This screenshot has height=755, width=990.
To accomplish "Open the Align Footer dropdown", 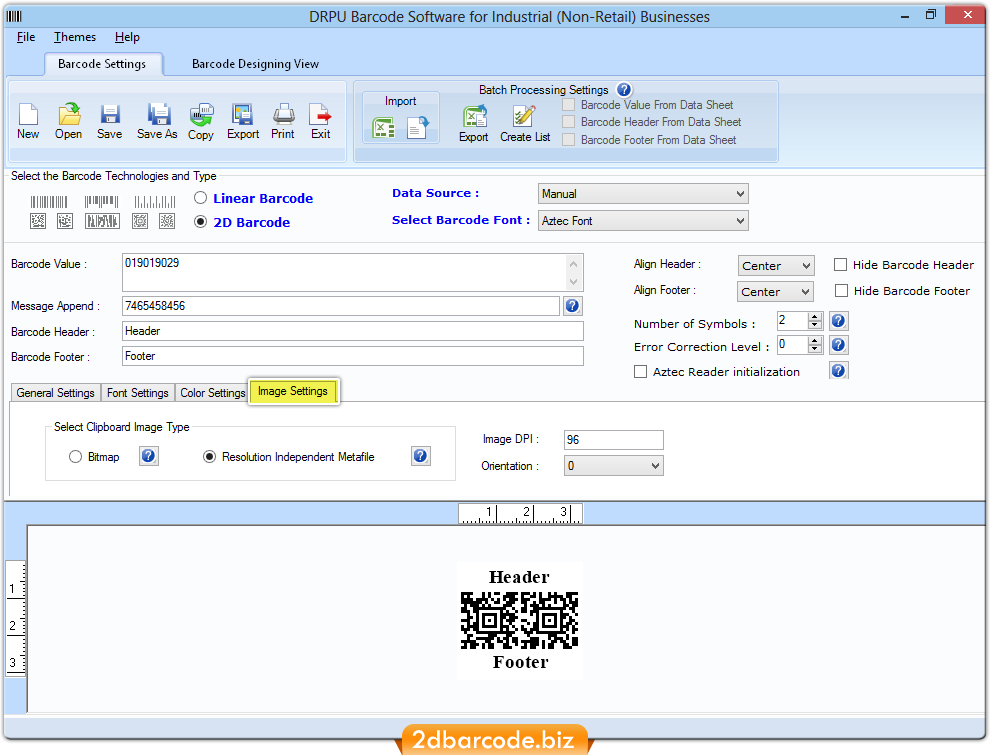I will coord(775,292).
